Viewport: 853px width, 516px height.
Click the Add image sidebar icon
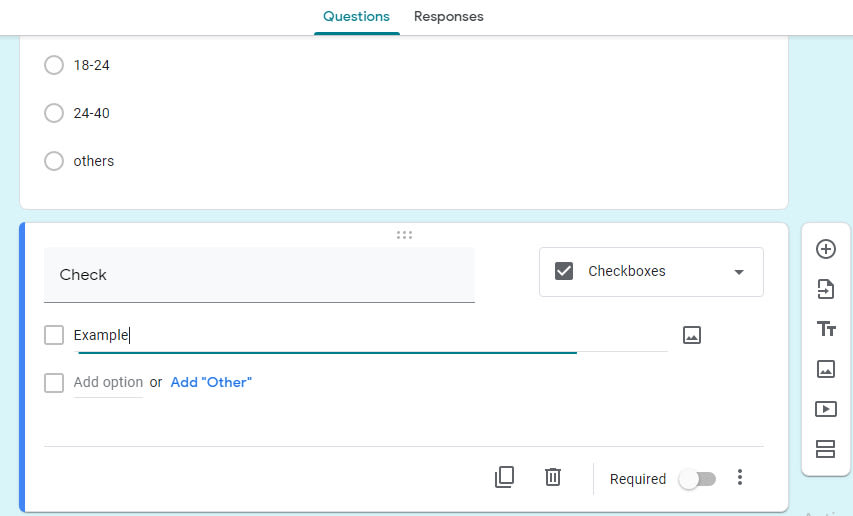(826, 369)
